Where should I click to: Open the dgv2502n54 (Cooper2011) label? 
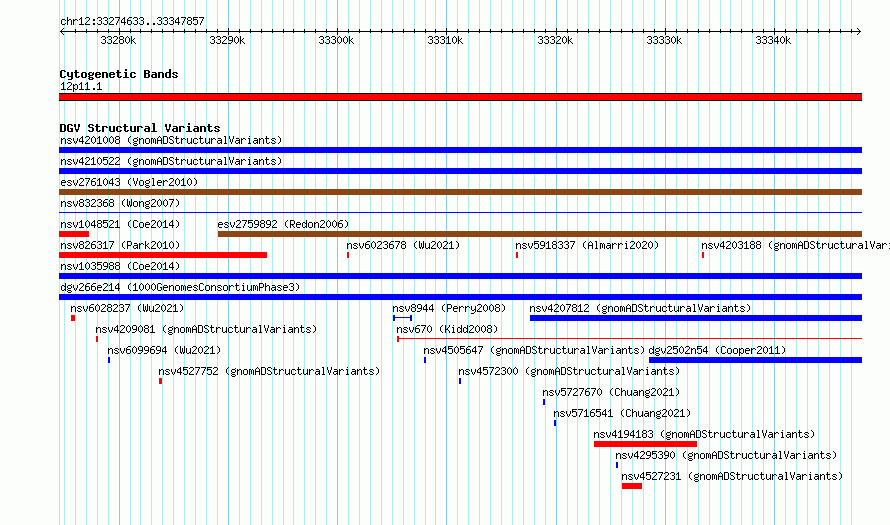[x=717, y=350]
